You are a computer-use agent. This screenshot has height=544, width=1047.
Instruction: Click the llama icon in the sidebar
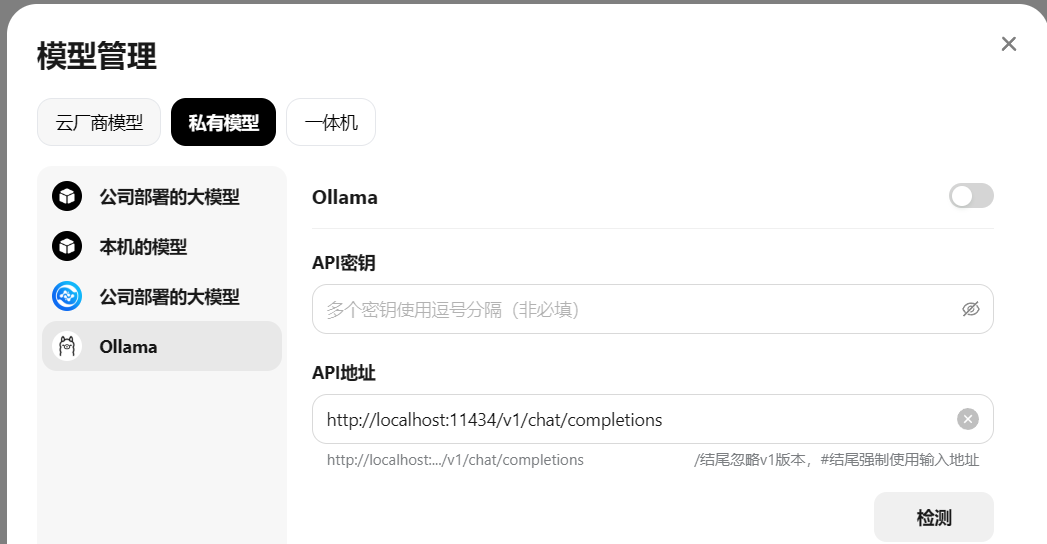tap(67, 346)
